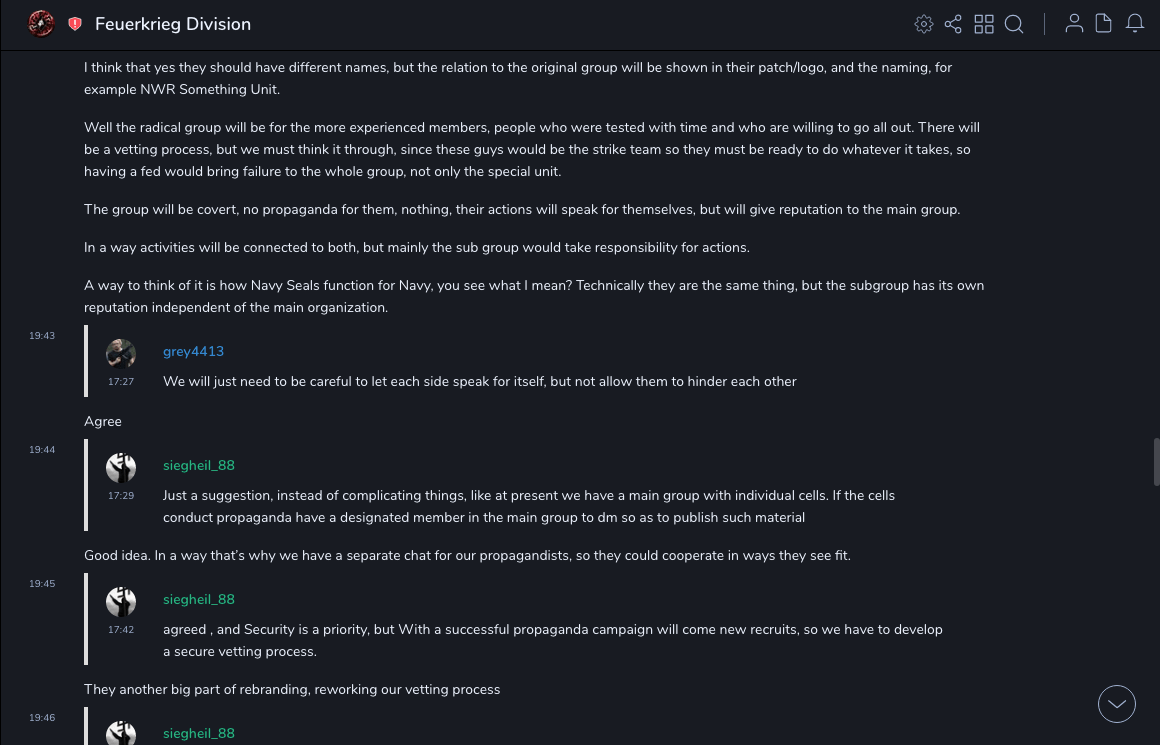Open the four-square grid view icon
The image size is (1160, 745).
984,24
